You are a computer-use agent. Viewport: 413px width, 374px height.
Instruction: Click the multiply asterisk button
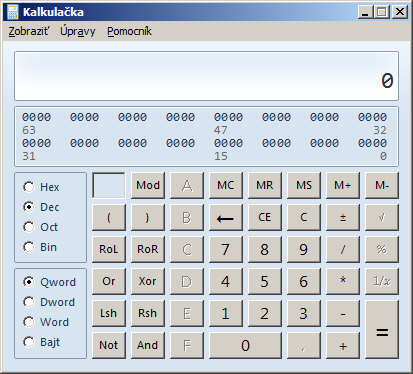(x=343, y=281)
